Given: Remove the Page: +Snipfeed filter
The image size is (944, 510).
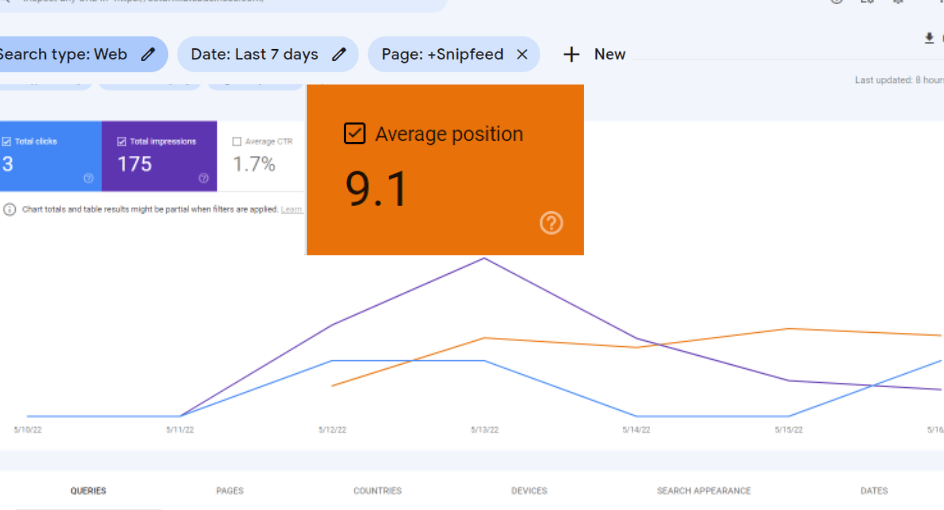Looking at the screenshot, I should tap(522, 54).
